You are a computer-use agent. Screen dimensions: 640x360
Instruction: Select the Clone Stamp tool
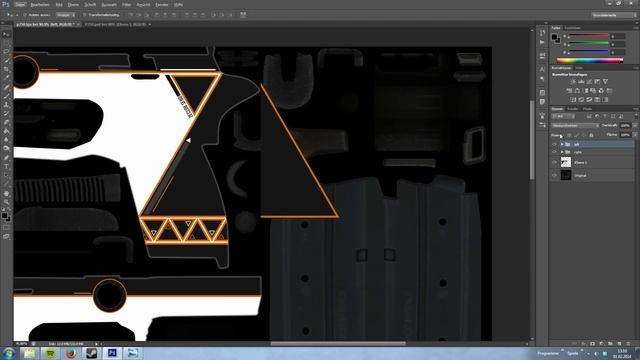tap(6, 104)
